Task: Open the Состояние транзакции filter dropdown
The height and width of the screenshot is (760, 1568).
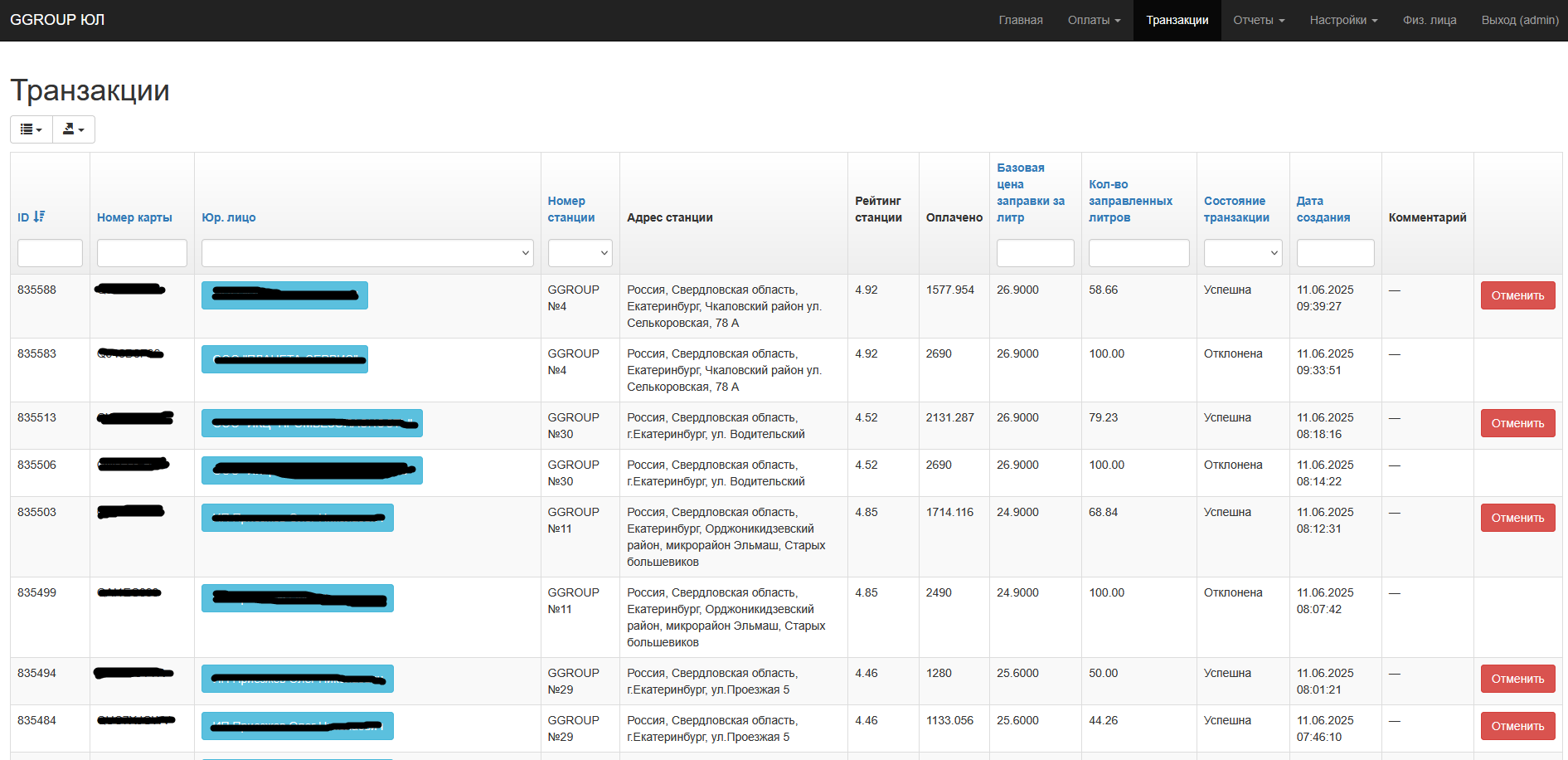Action: (x=1243, y=253)
